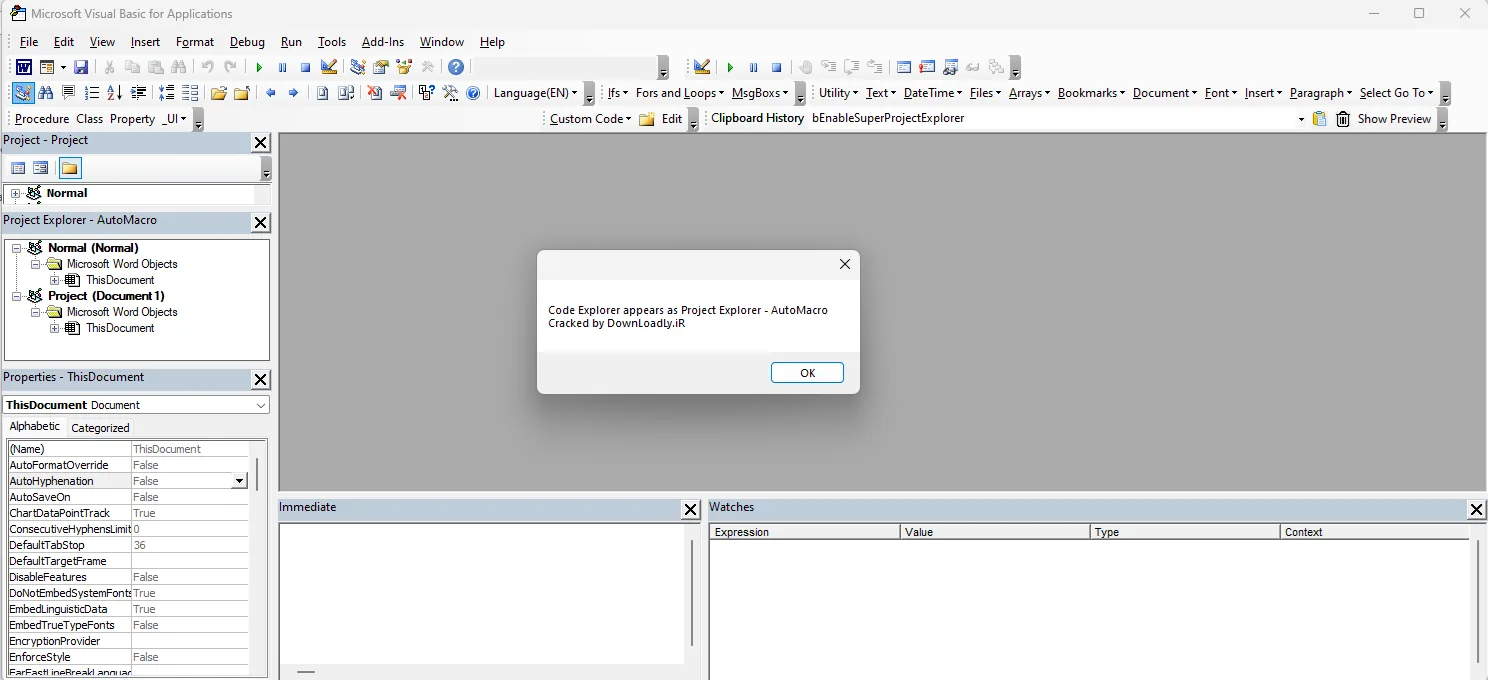Close the Immediate window panel

point(690,510)
